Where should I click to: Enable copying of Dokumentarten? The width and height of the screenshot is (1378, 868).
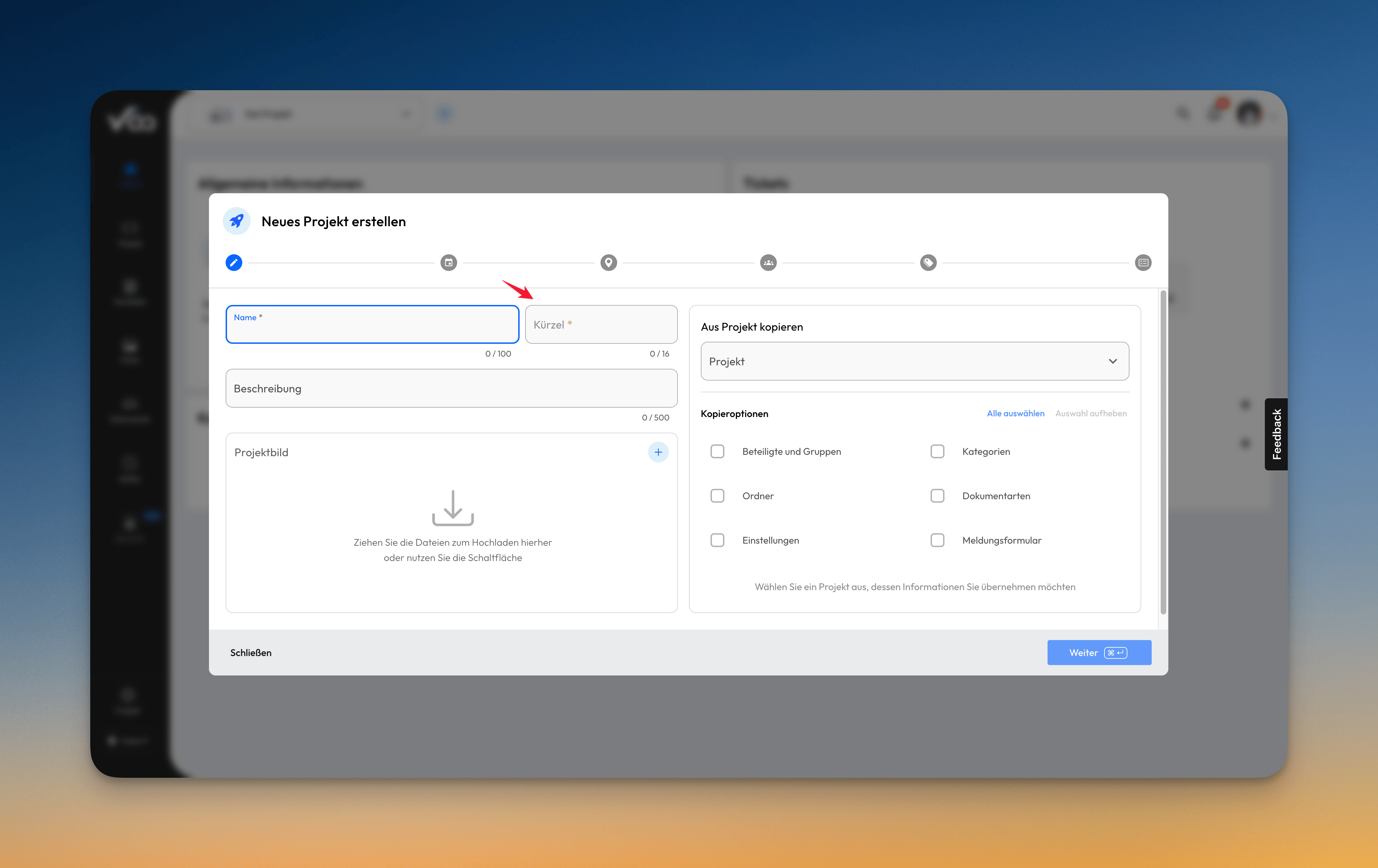coord(938,496)
